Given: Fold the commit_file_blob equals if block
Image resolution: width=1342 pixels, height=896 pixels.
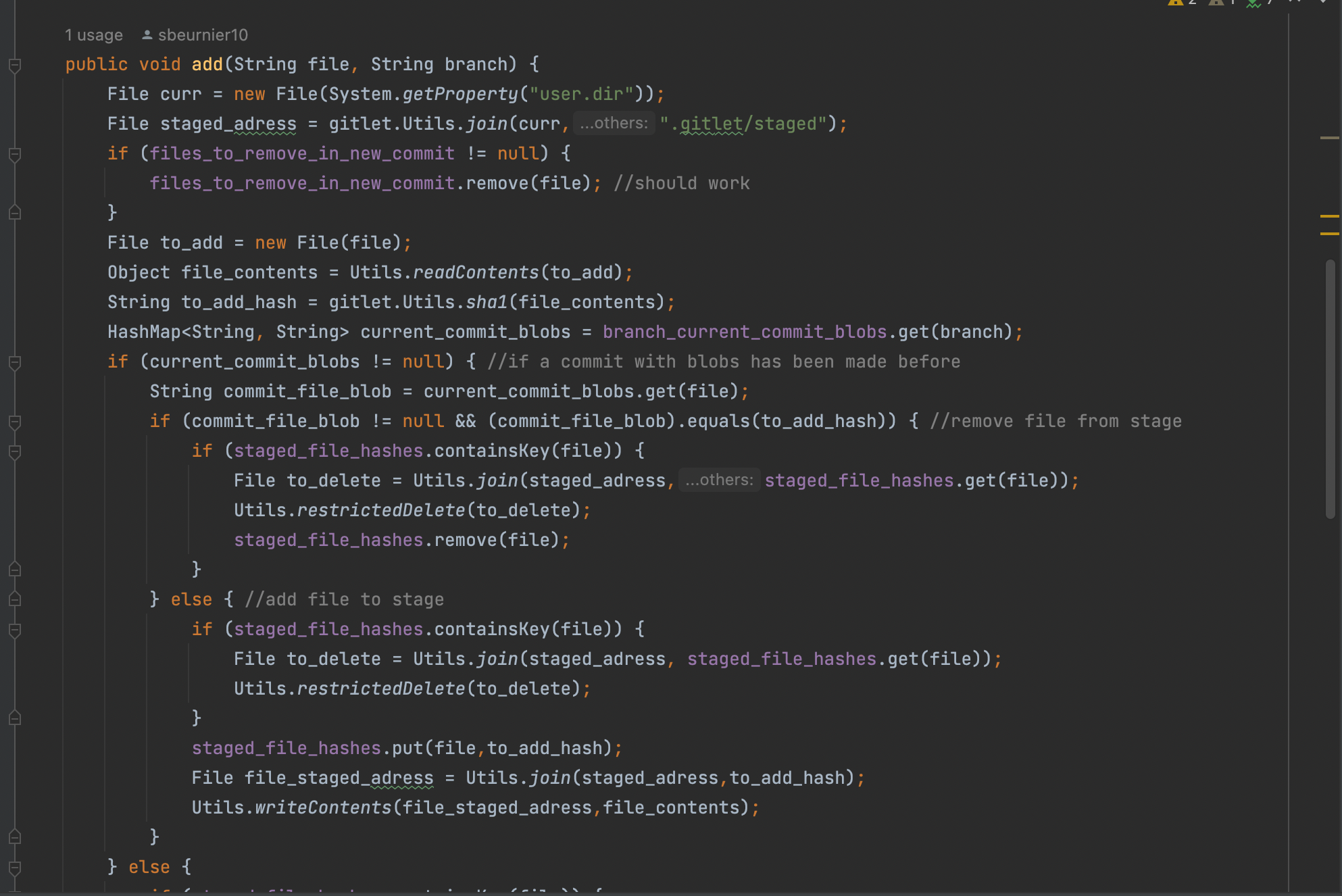Looking at the screenshot, I should tap(15, 422).
